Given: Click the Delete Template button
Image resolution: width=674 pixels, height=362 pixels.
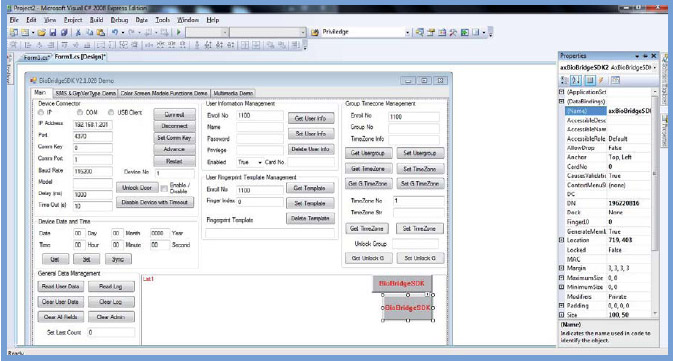Looking at the screenshot, I should coord(310,218).
